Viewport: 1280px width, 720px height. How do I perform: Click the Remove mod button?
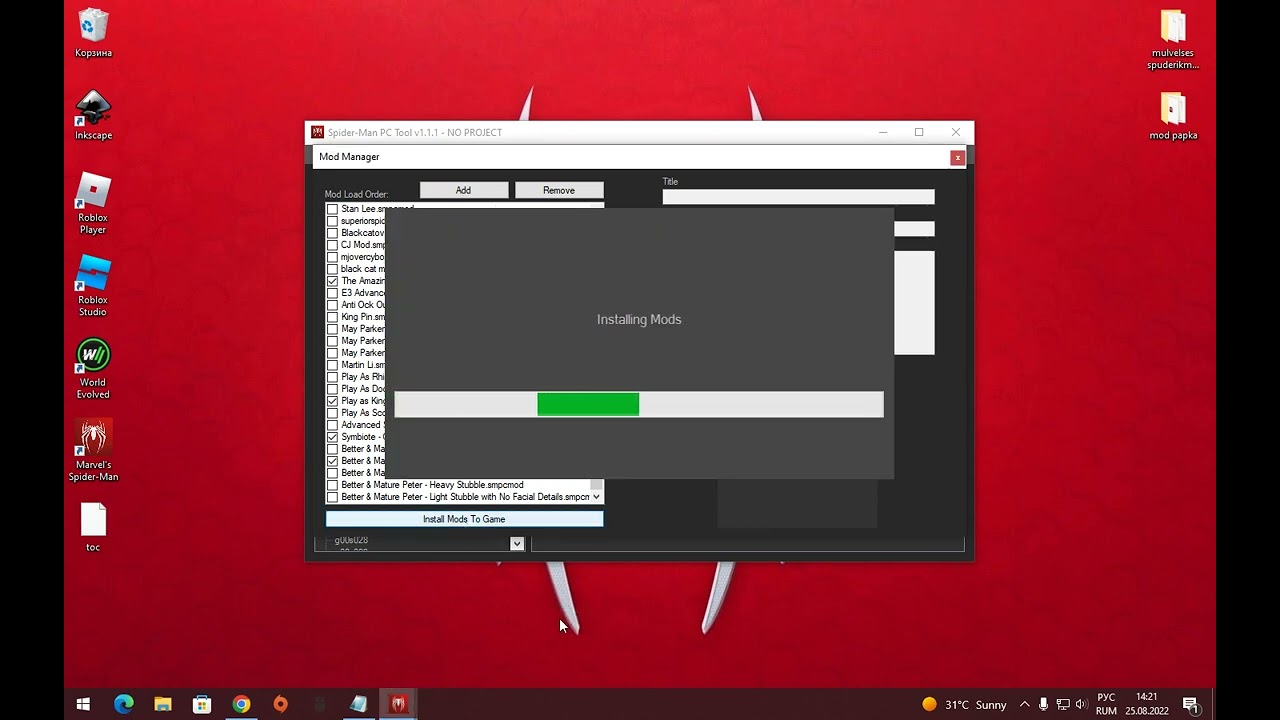[x=559, y=190]
